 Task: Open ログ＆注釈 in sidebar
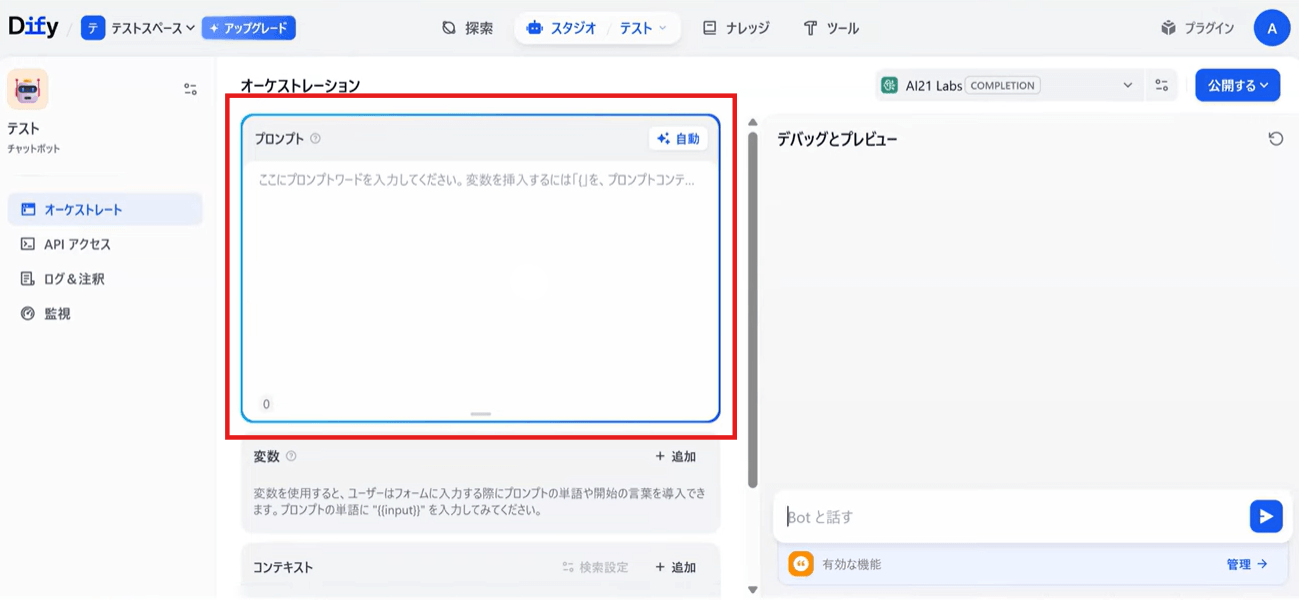[105, 279]
